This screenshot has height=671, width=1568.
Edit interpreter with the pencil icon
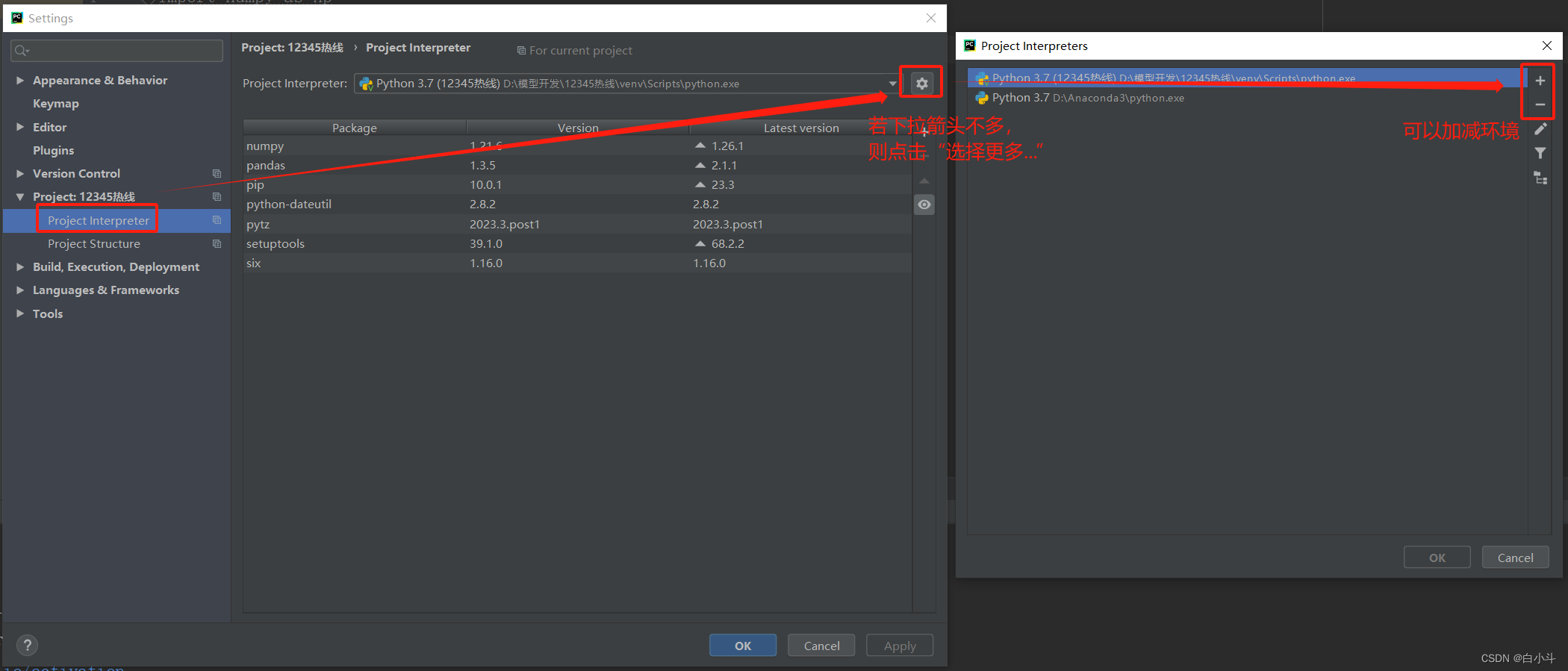1540,129
